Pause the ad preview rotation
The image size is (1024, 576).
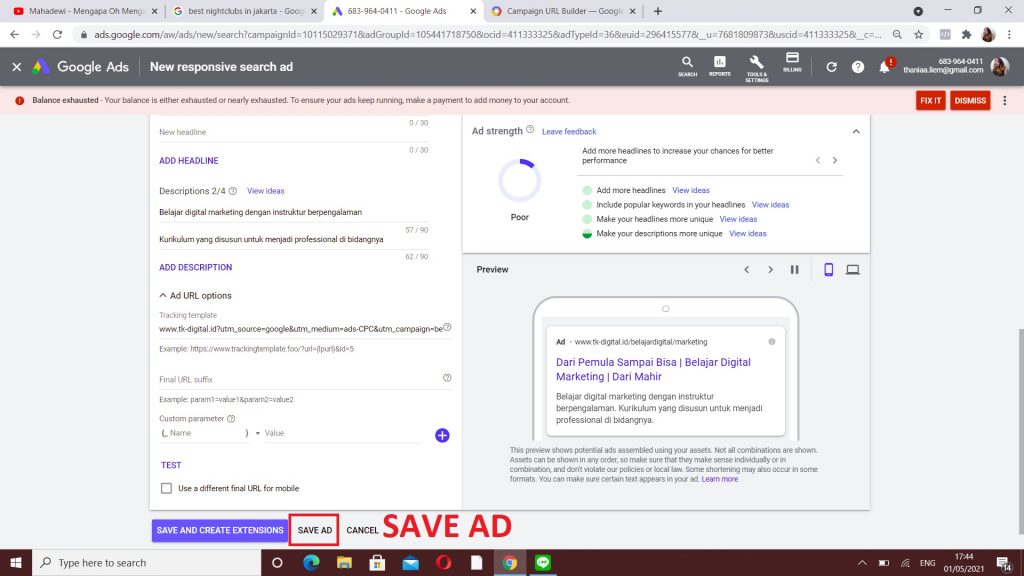pos(795,270)
